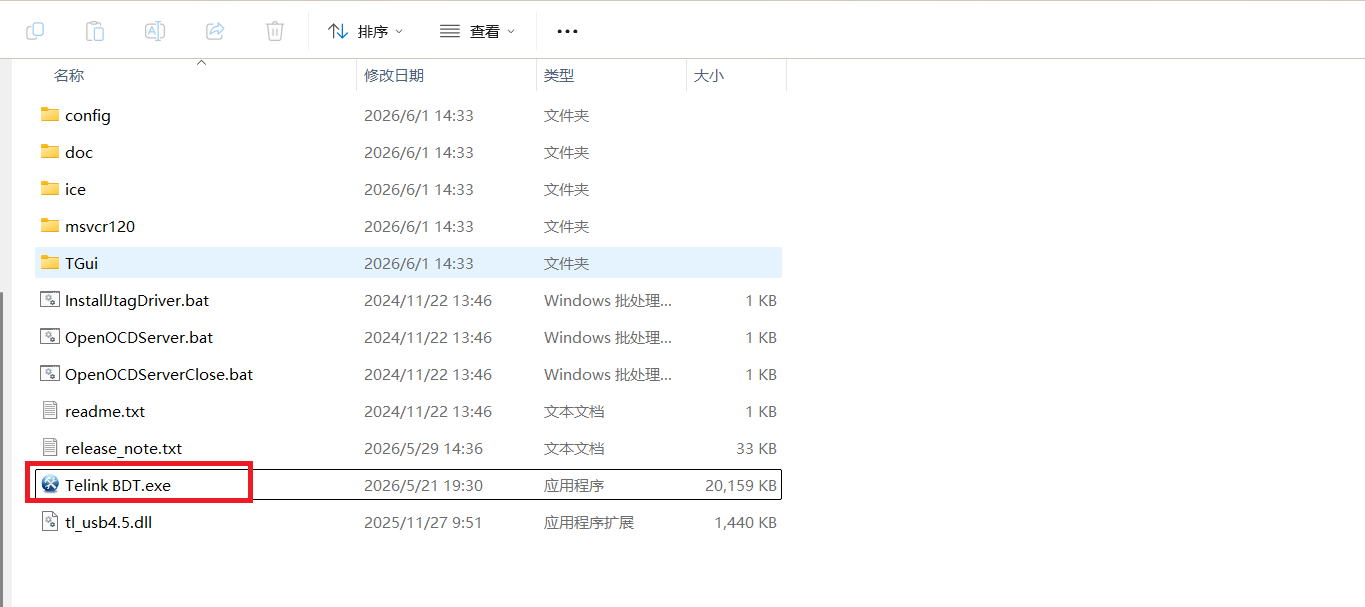
Task: Sort by the 修改日期 column header
Action: [x=394, y=76]
